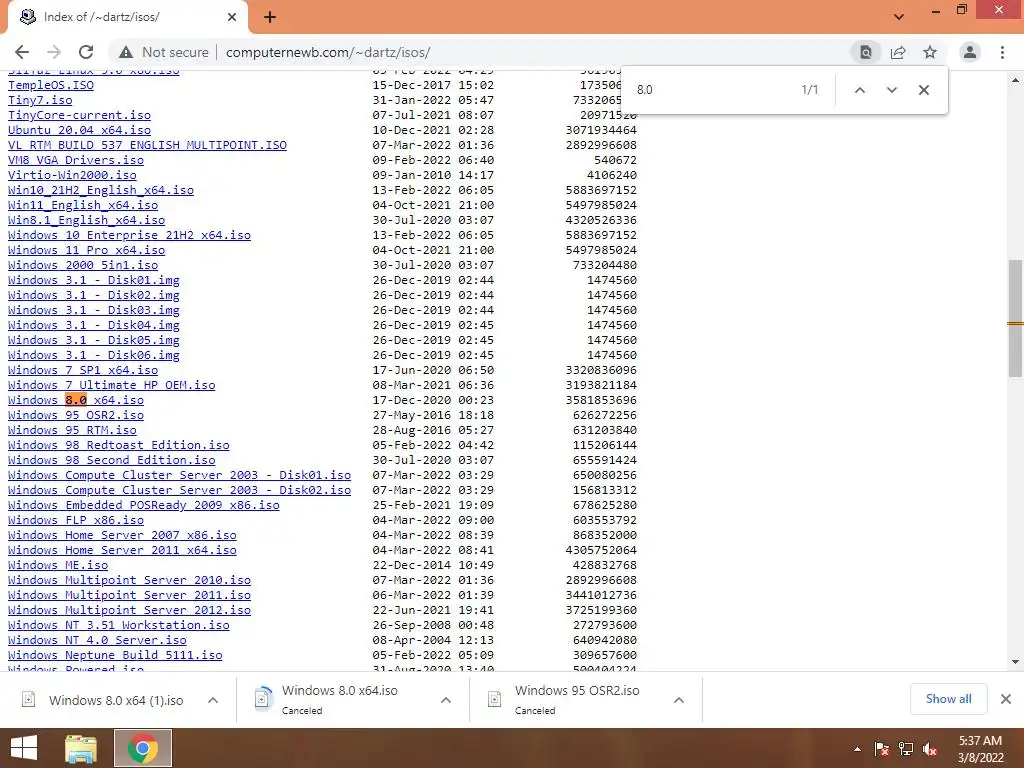This screenshot has height=768, width=1024.
Task: Download Windows 3.1 - Disk01.img
Action: 93,280
